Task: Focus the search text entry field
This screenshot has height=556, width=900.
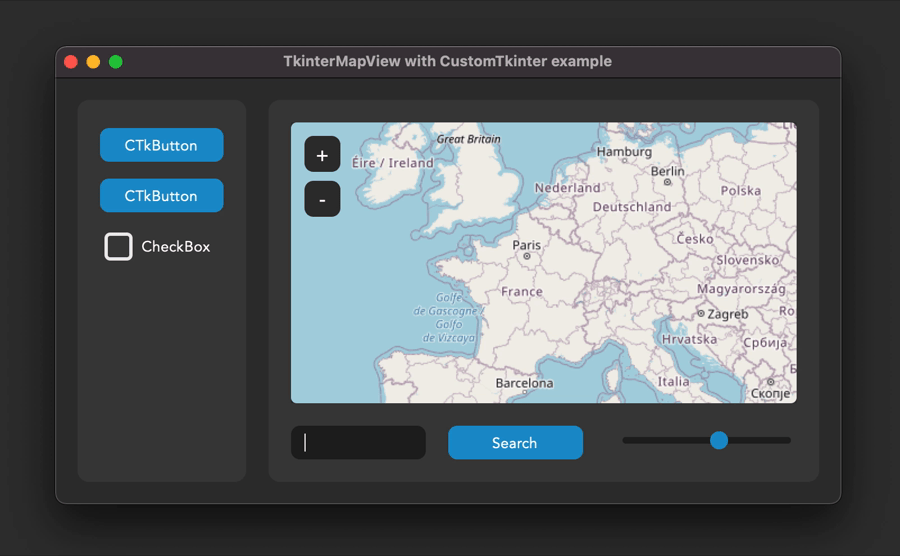Action: 358,443
